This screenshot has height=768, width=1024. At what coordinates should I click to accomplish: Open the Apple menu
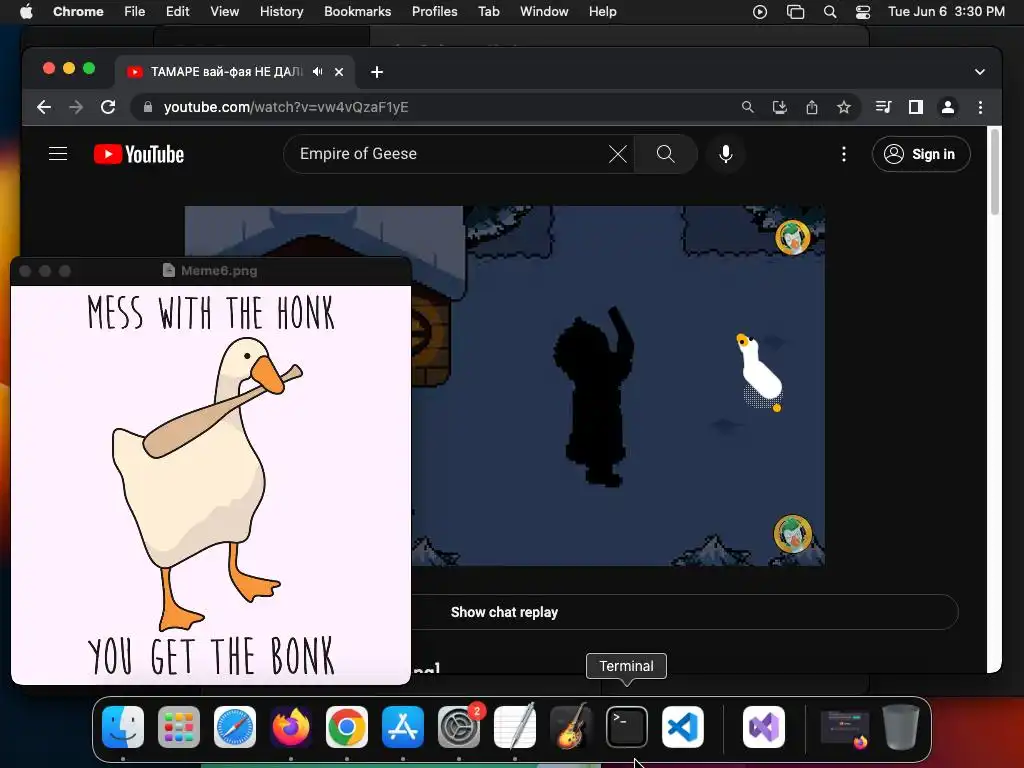point(26,12)
